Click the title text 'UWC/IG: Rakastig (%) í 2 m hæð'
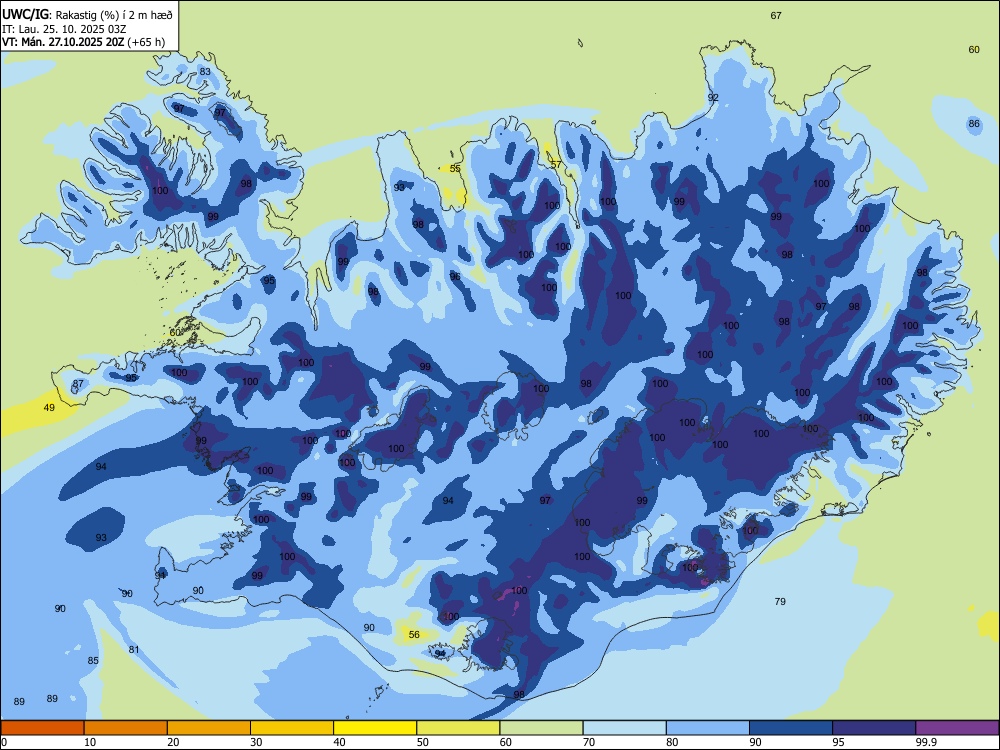 [x=87, y=15]
